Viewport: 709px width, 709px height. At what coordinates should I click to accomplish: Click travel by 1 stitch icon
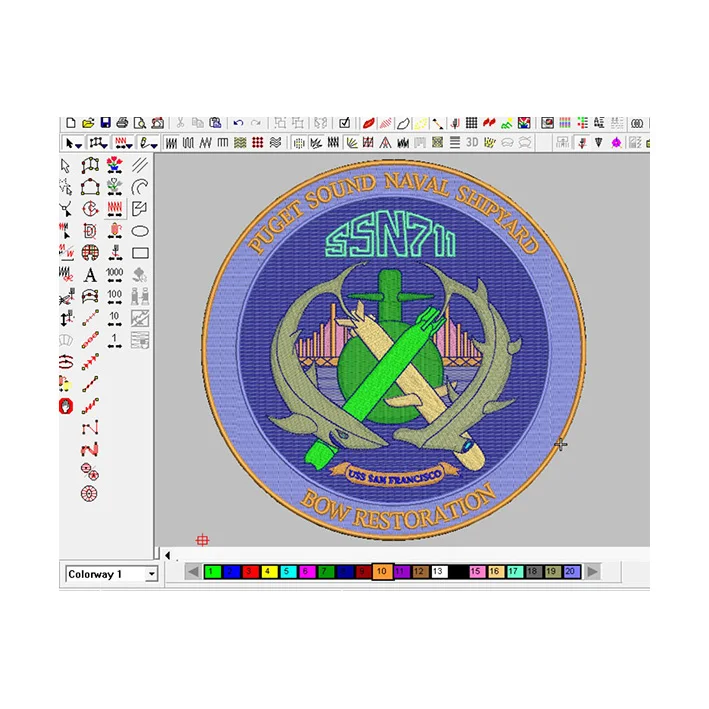pyautogui.click(x=114, y=340)
